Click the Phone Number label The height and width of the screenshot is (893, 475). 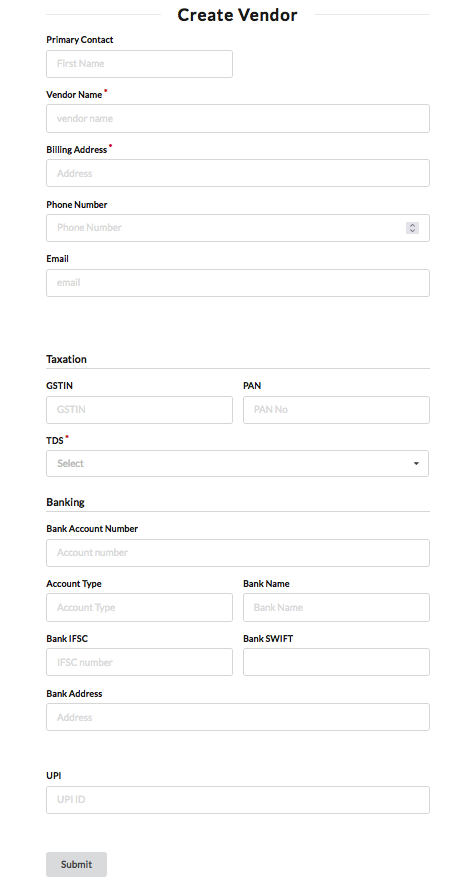click(77, 204)
